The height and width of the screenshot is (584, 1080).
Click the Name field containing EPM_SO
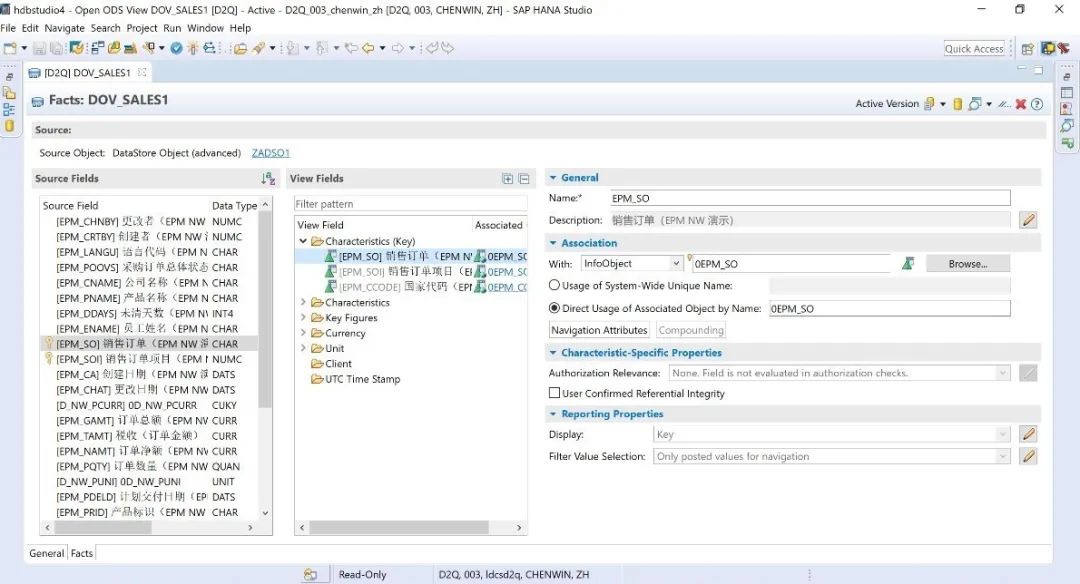[811, 198]
